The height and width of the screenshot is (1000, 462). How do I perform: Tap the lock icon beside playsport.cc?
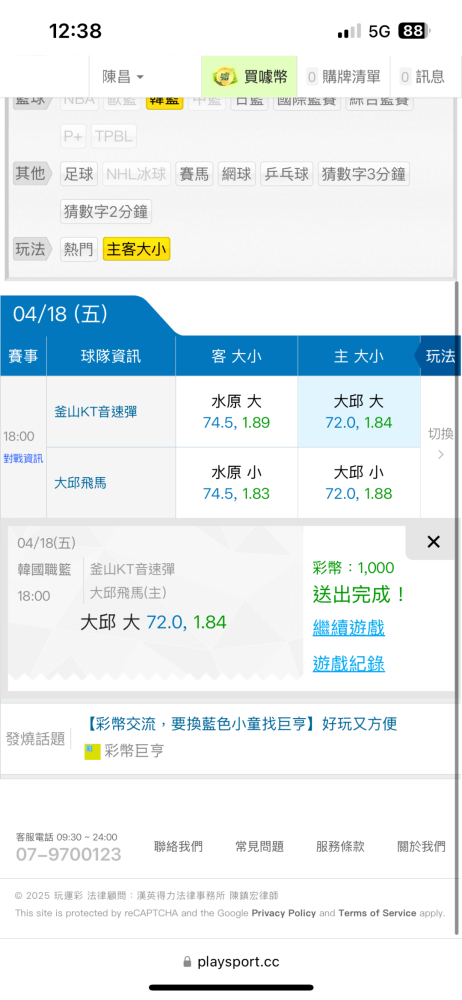click(187, 961)
